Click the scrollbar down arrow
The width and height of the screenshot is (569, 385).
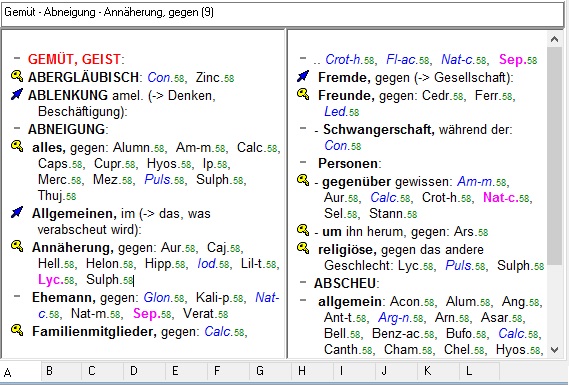tap(554, 350)
